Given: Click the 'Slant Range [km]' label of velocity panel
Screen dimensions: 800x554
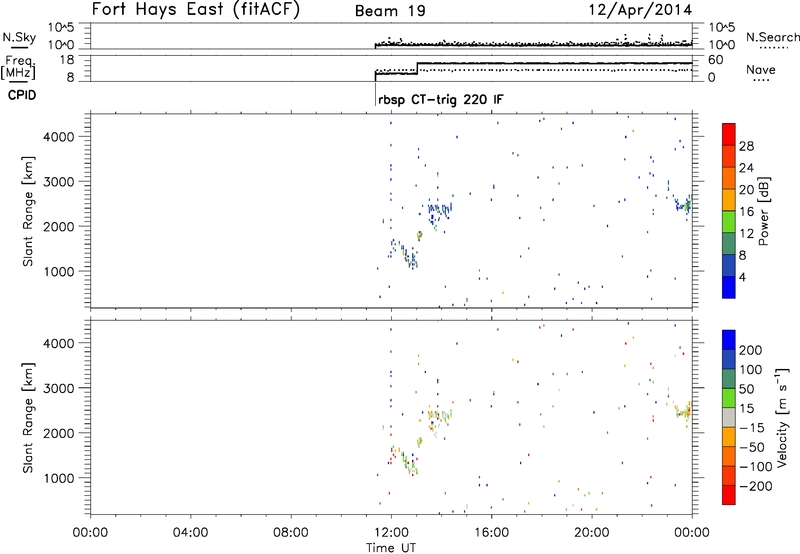Looking at the screenshot, I should [28, 418].
